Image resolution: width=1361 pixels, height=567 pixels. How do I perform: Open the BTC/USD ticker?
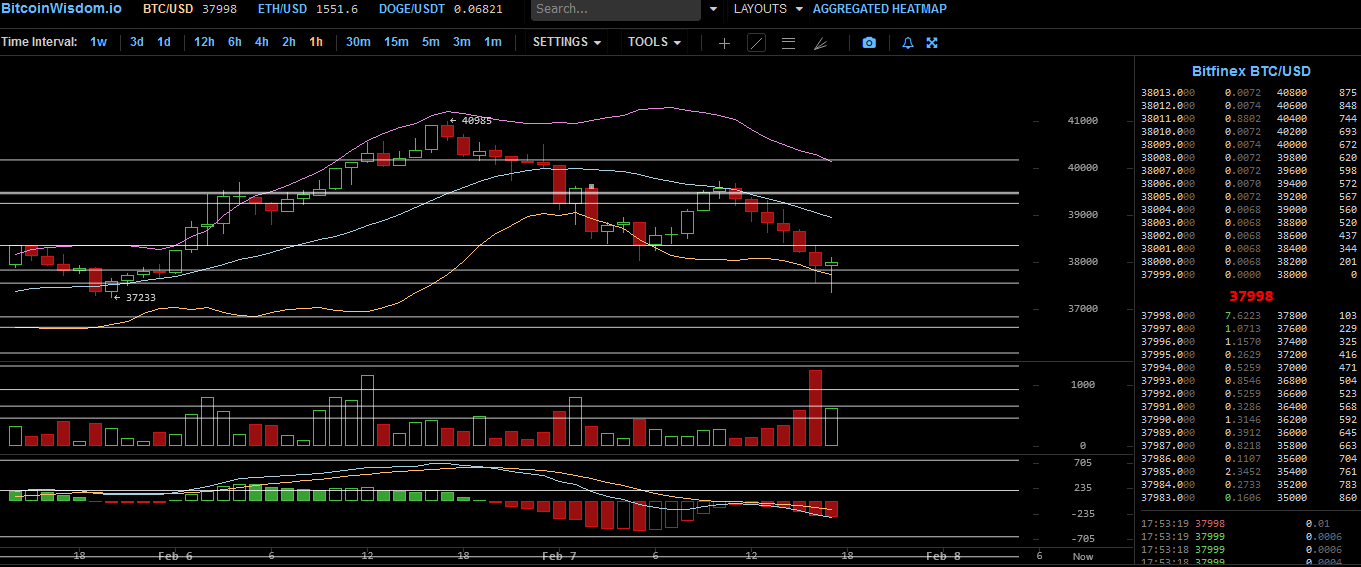(190, 9)
